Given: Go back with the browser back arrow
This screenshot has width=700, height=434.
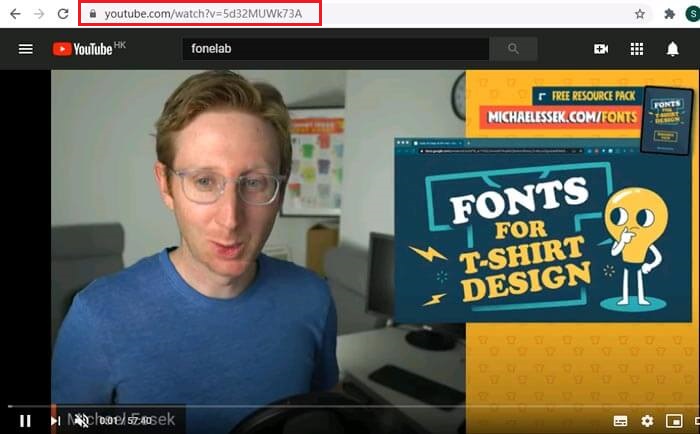Looking at the screenshot, I should [x=15, y=14].
